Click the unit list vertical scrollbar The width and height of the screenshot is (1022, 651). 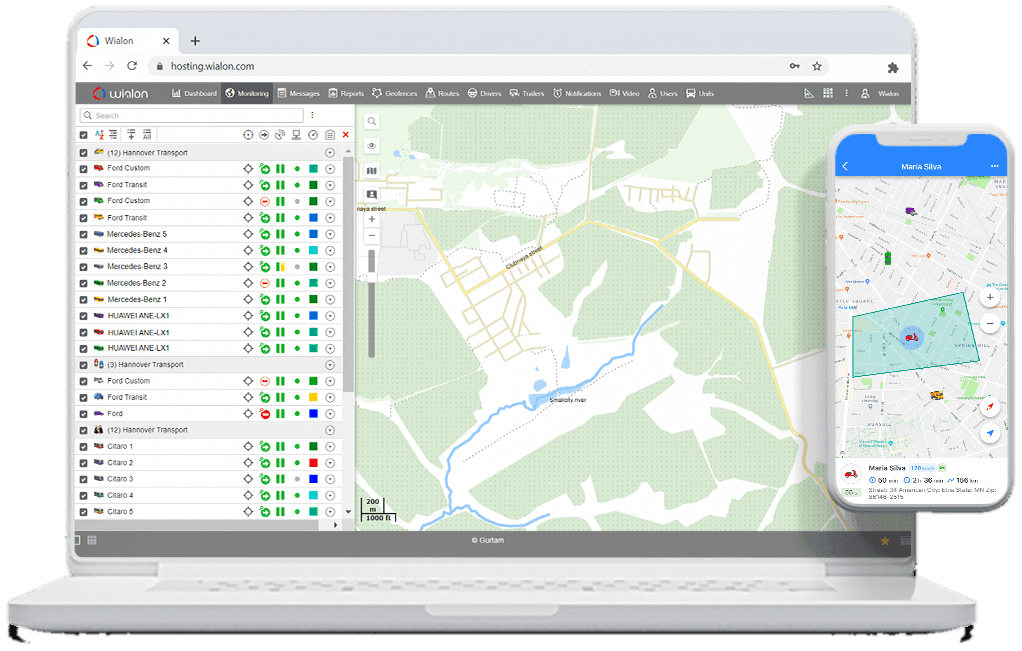348,274
